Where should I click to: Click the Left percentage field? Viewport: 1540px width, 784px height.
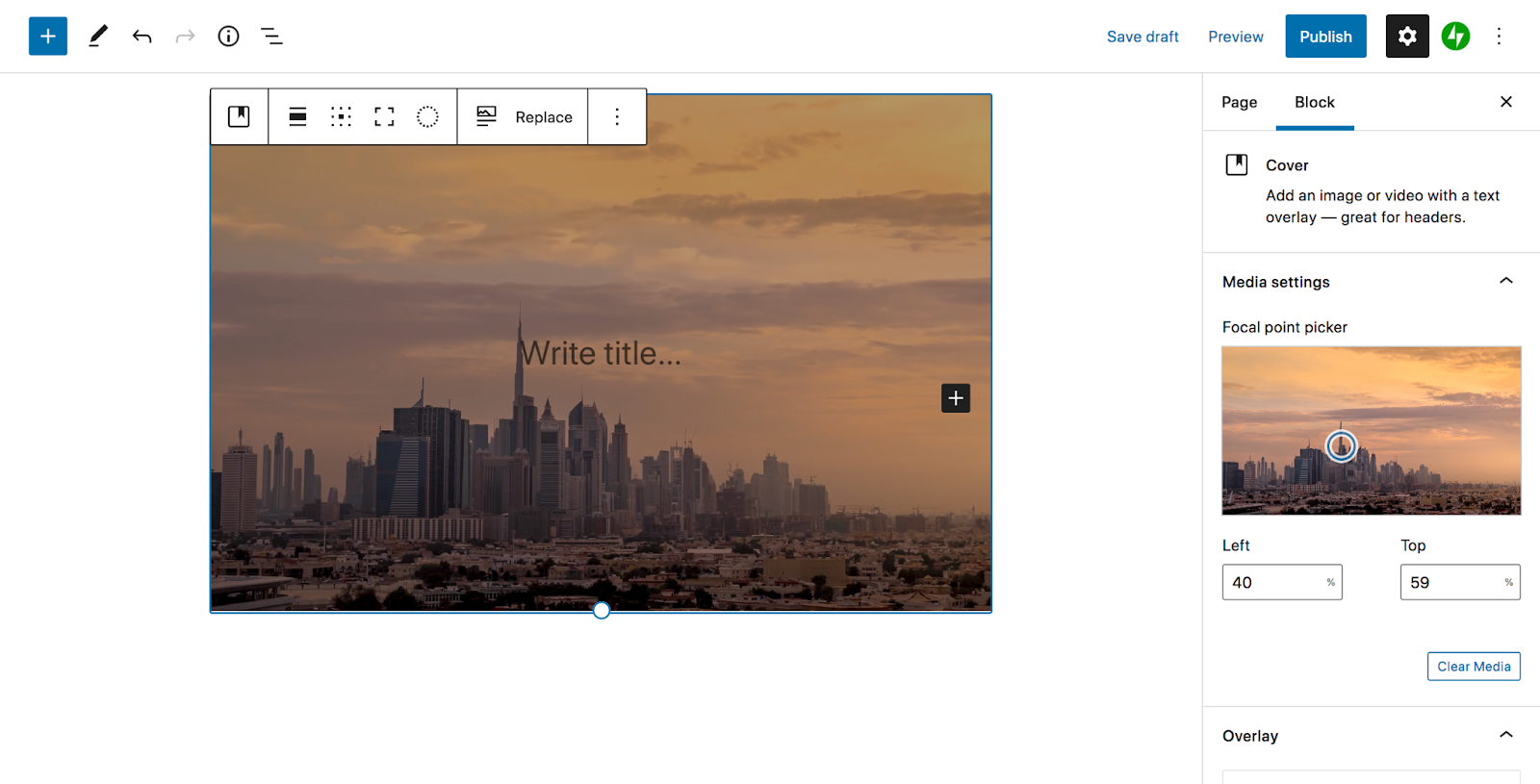coord(1282,582)
